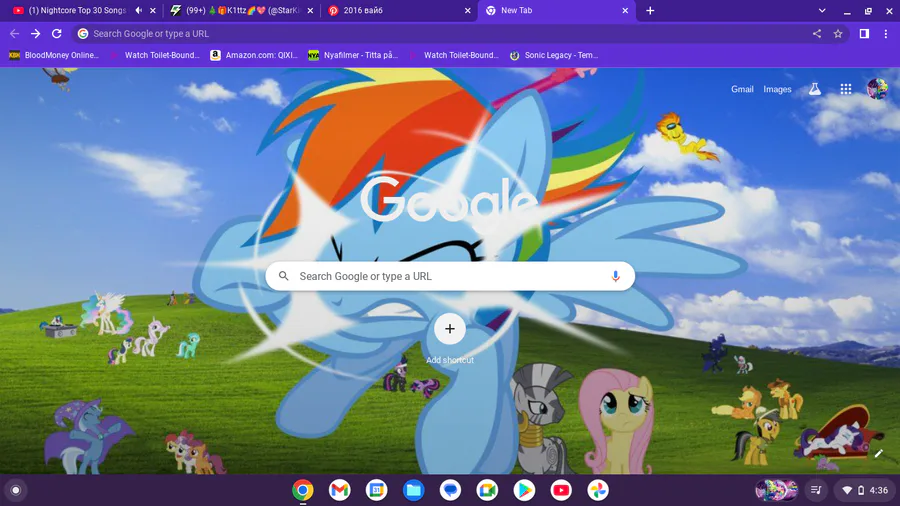Focus the Google search box
The height and width of the screenshot is (506, 900).
point(450,276)
